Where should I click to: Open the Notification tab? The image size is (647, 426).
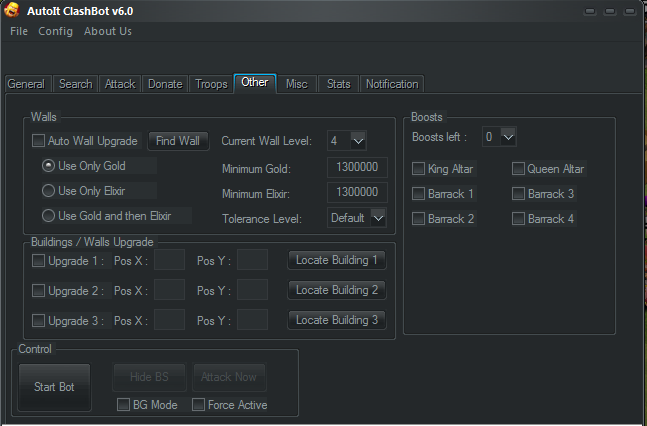(392, 84)
